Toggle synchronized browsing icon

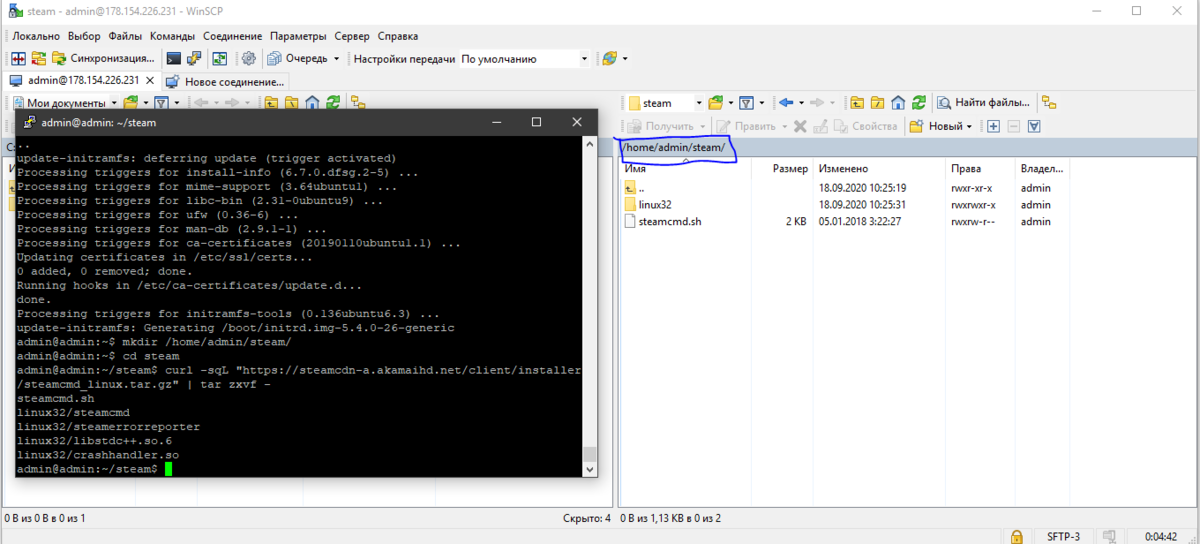click(219, 59)
